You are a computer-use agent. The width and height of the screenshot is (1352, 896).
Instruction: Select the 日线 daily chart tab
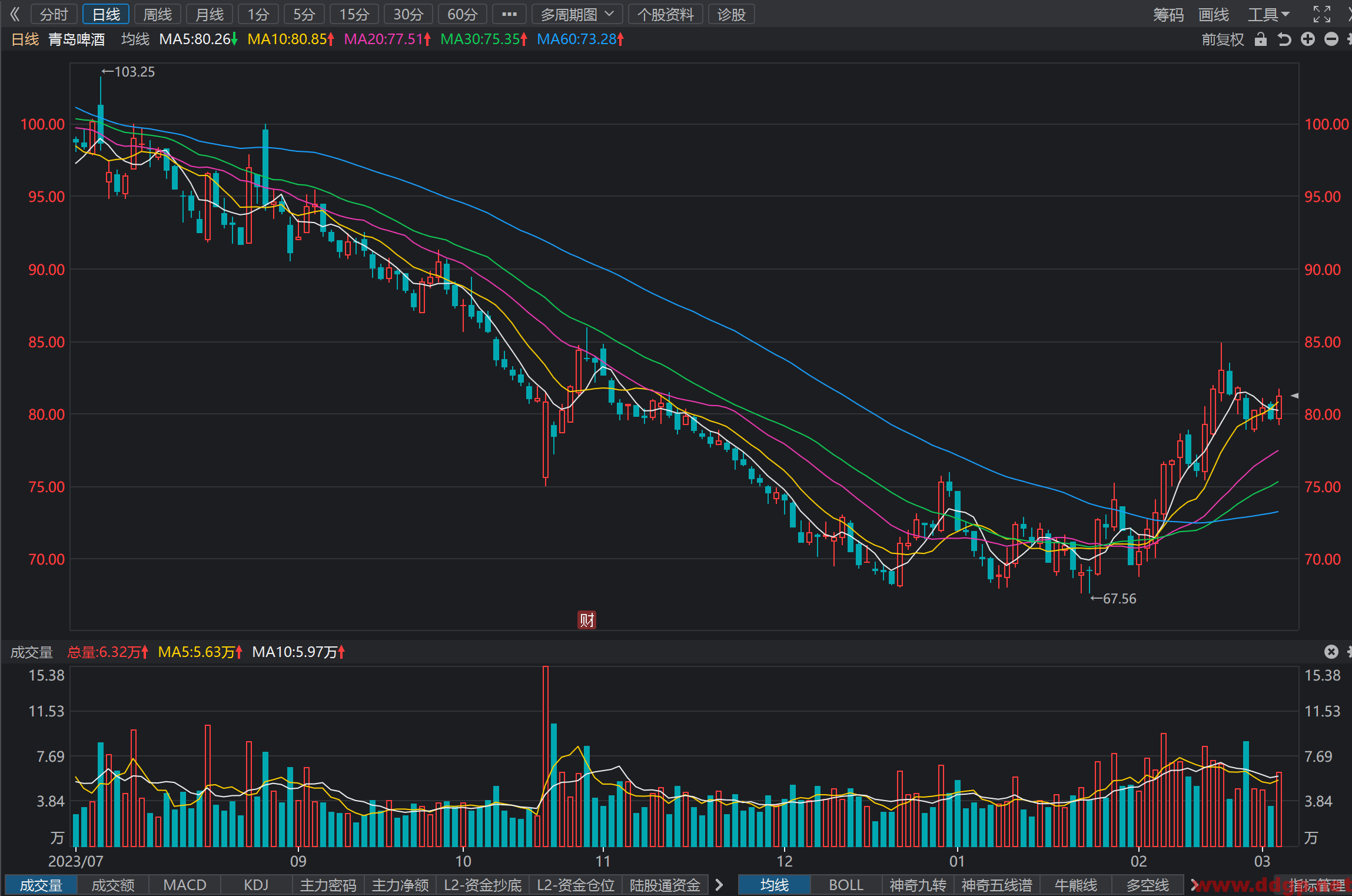pos(106,14)
